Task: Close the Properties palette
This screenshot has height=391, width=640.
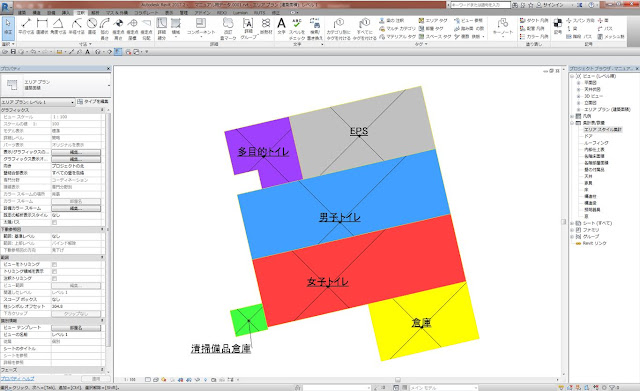Action: (108, 69)
